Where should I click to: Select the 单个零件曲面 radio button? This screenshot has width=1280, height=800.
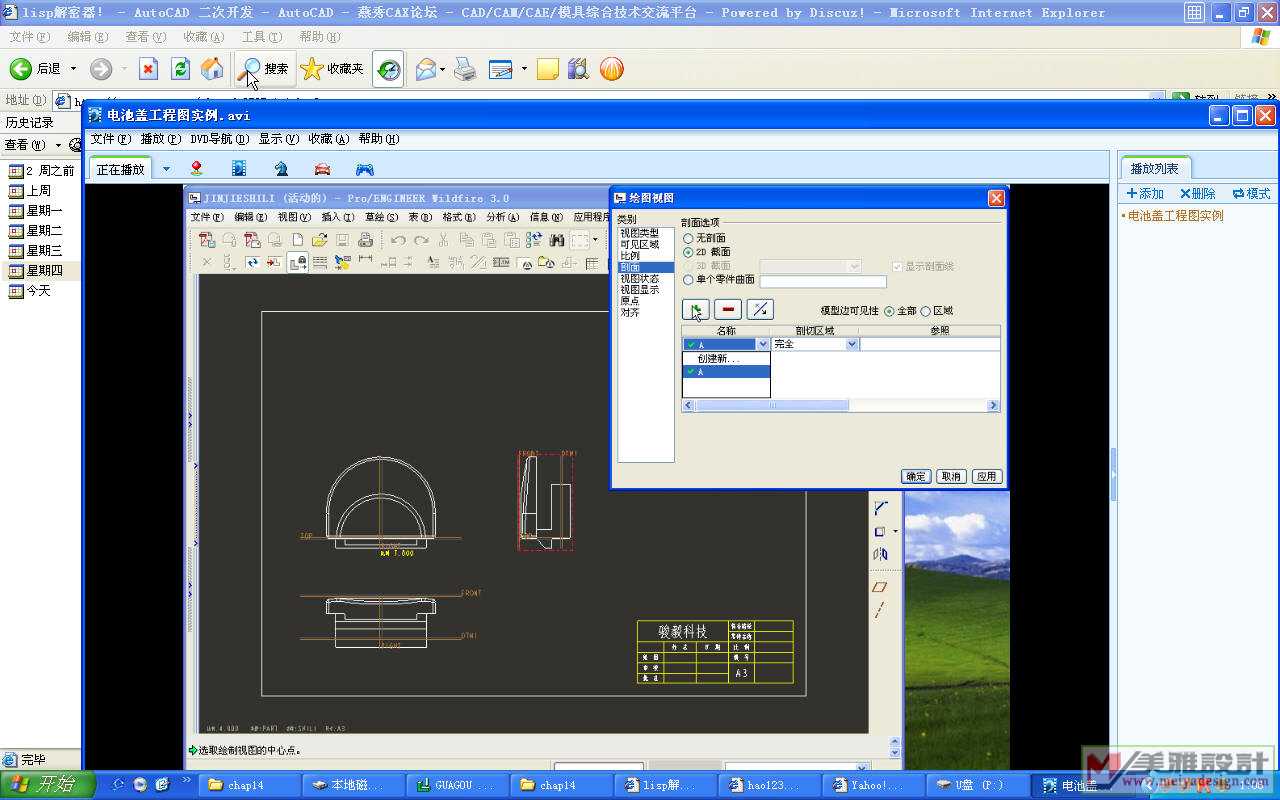pyautogui.click(x=688, y=280)
